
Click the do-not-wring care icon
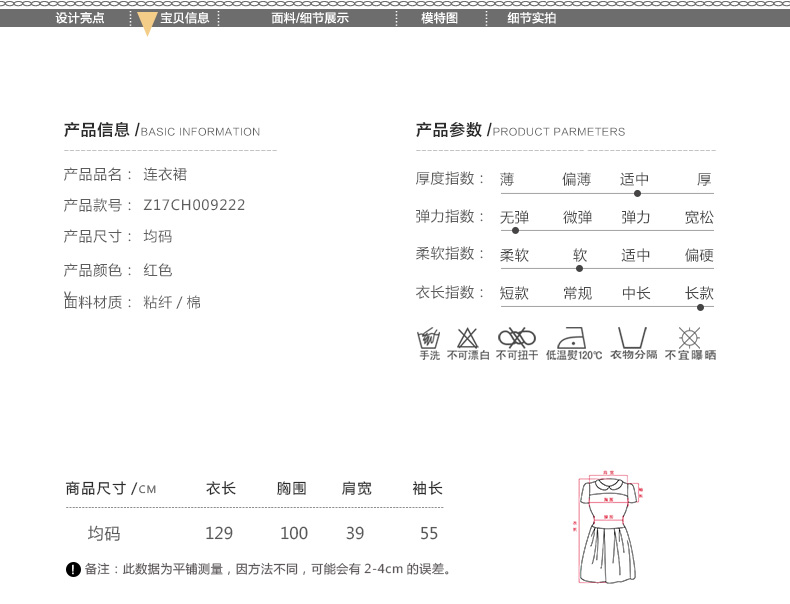[x=517, y=337]
